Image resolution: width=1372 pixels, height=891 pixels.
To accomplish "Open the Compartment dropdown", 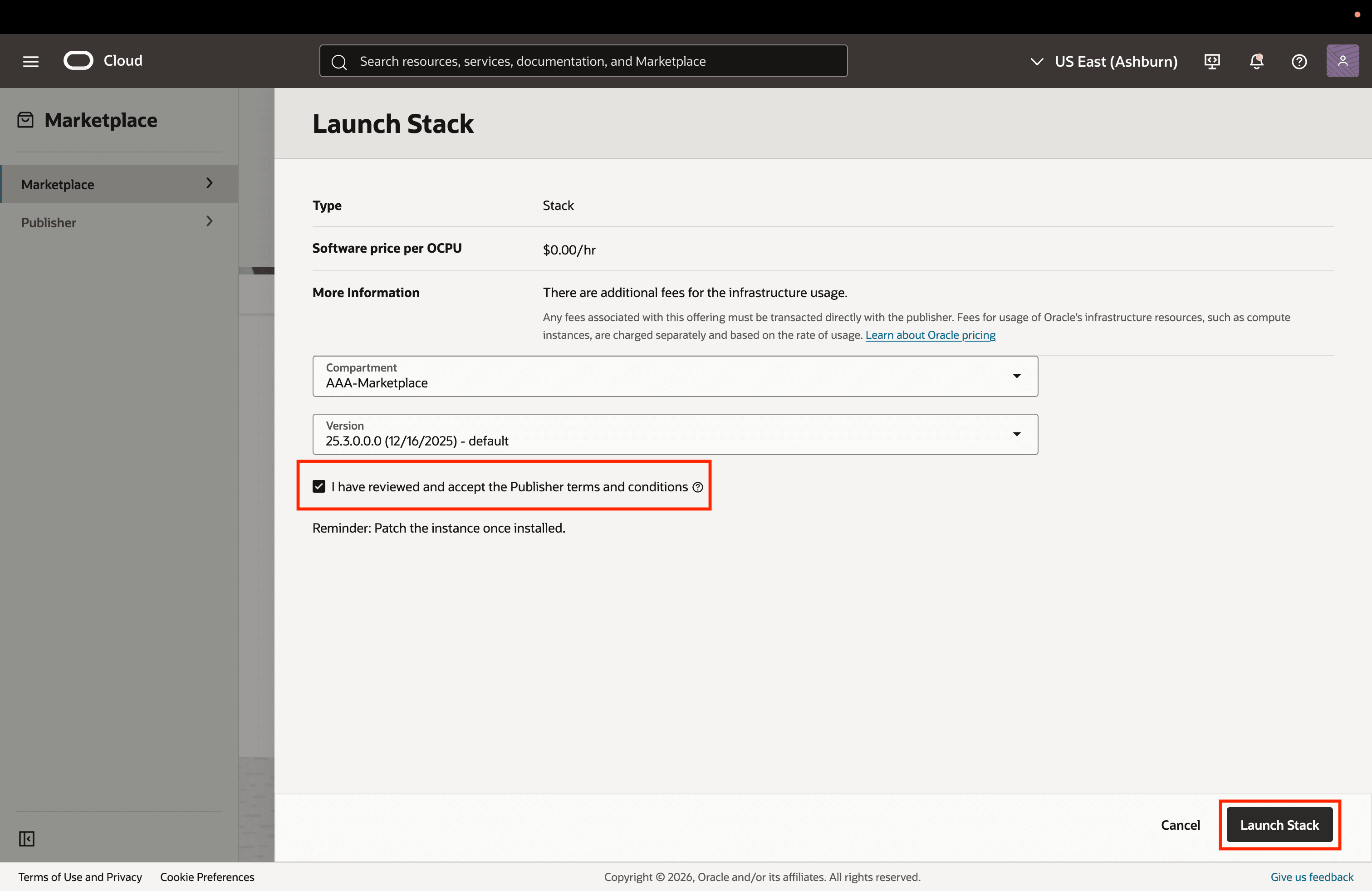I will pyautogui.click(x=1017, y=376).
